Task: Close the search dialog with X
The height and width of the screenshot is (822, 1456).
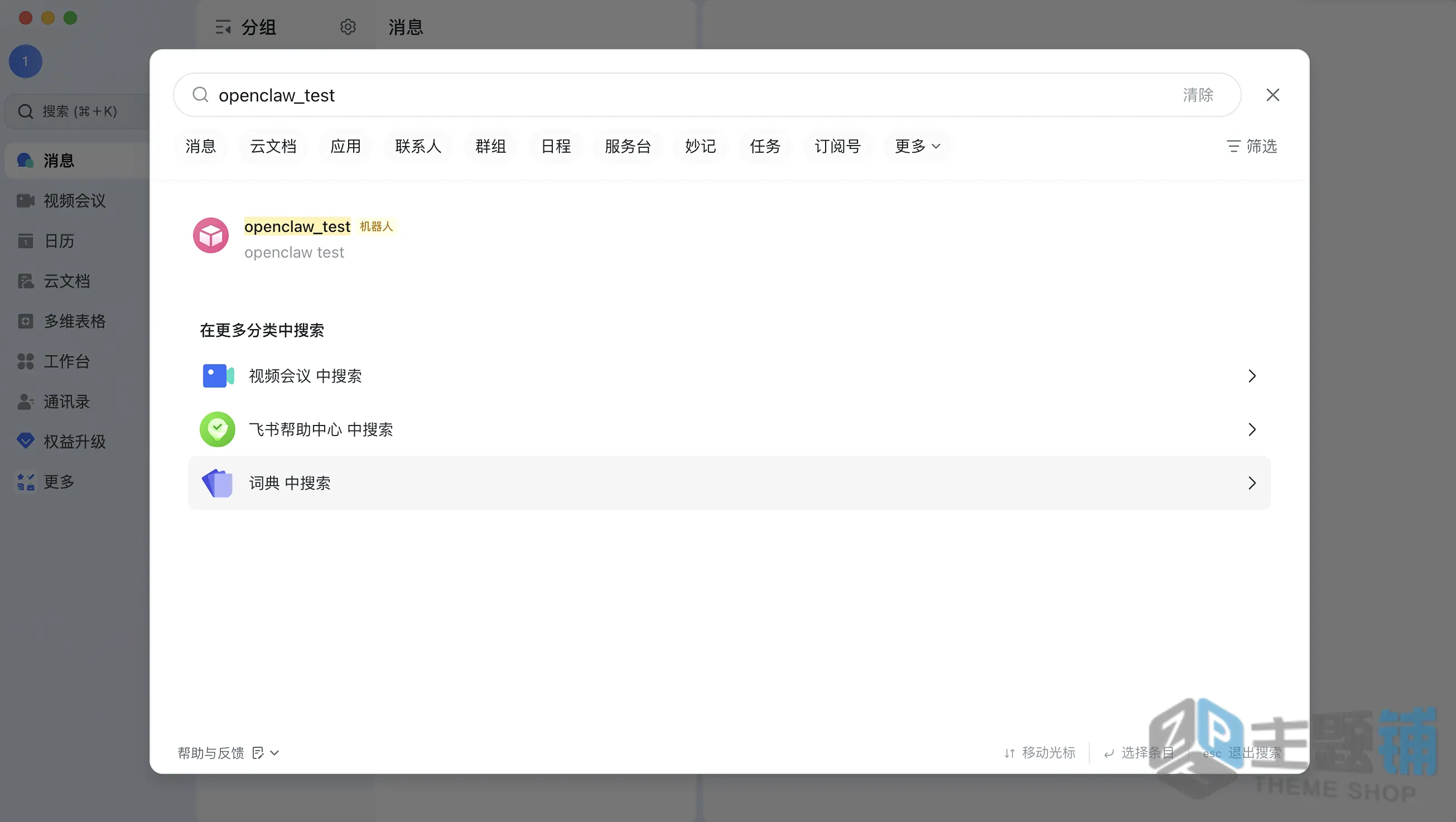Action: [1272, 95]
